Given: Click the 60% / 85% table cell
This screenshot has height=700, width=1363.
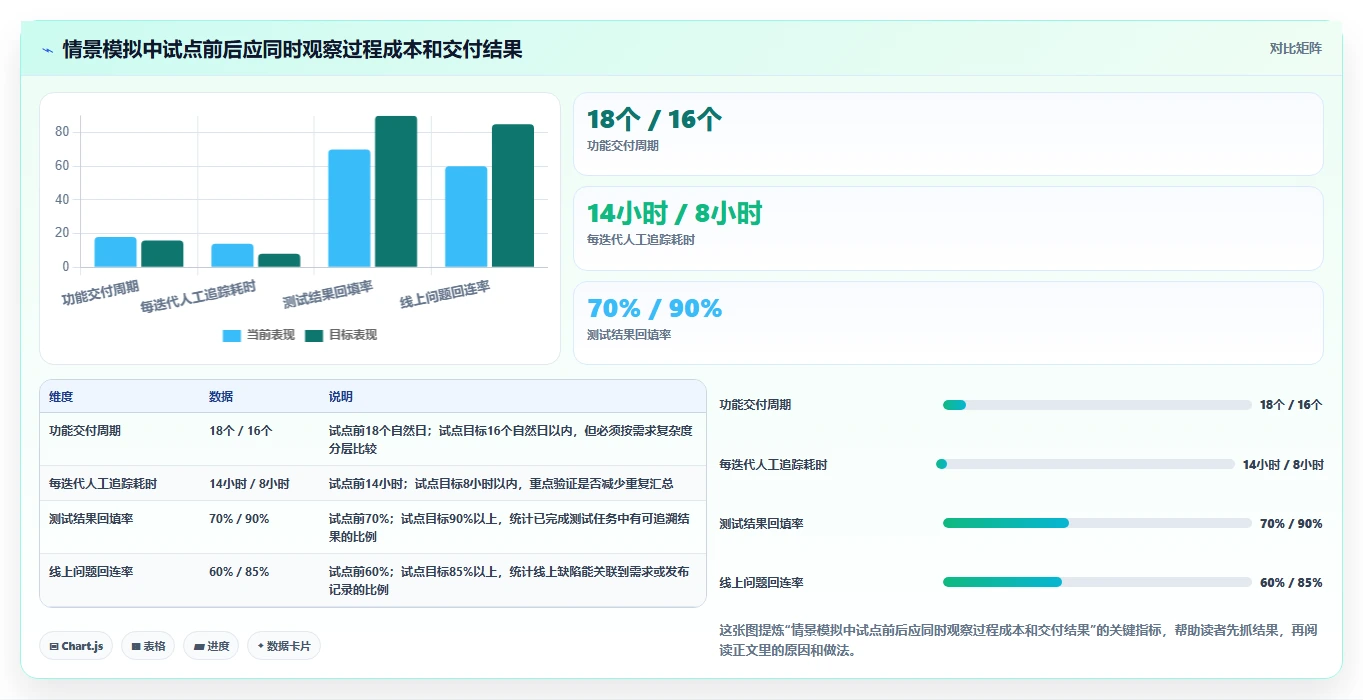Looking at the screenshot, I should [239, 572].
